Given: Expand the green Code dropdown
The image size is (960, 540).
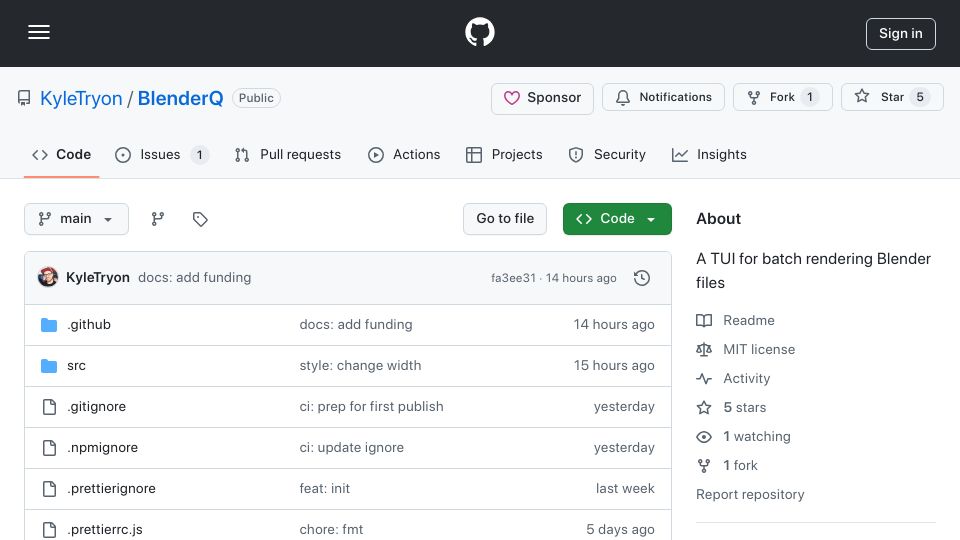Looking at the screenshot, I should click(x=617, y=219).
